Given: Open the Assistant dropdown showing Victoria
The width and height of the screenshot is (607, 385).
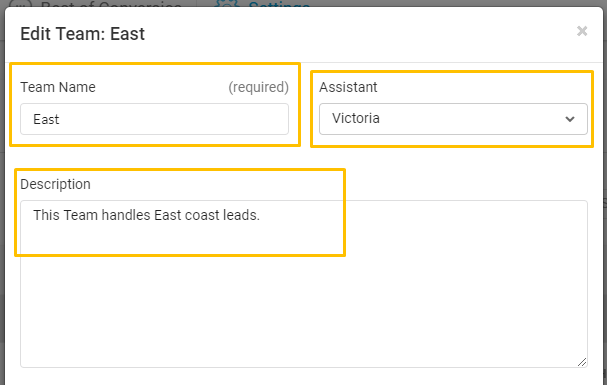Looking at the screenshot, I should (x=453, y=119).
